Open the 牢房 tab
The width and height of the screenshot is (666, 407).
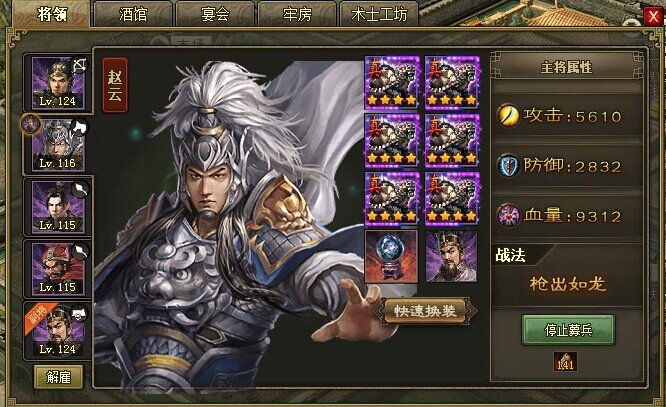pos(297,14)
